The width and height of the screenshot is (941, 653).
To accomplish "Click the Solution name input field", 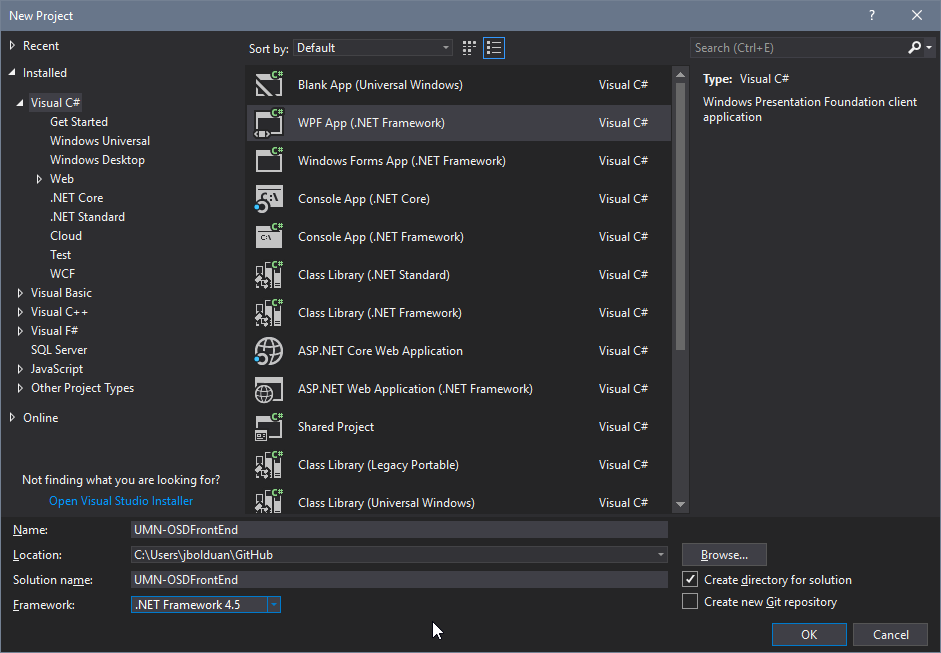I will [399, 579].
